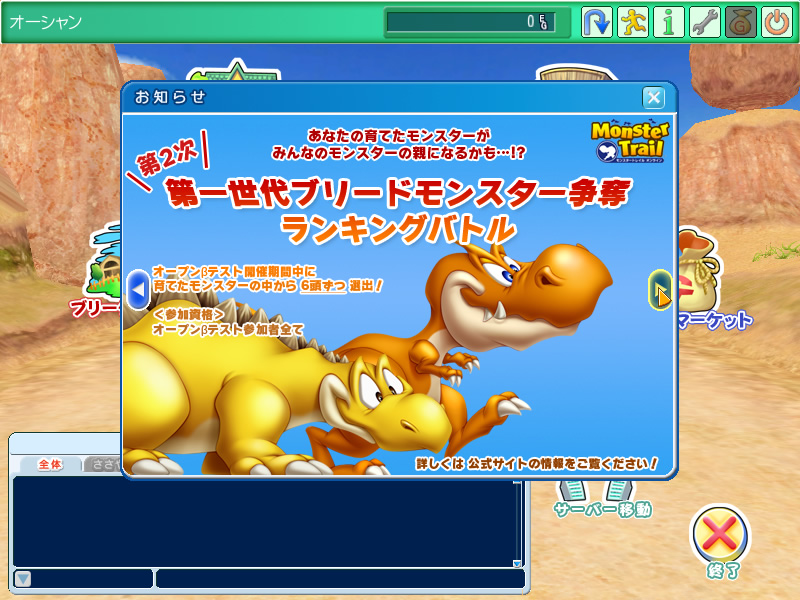Open the green information icon
800x600 pixels.
tap(668, 22)
